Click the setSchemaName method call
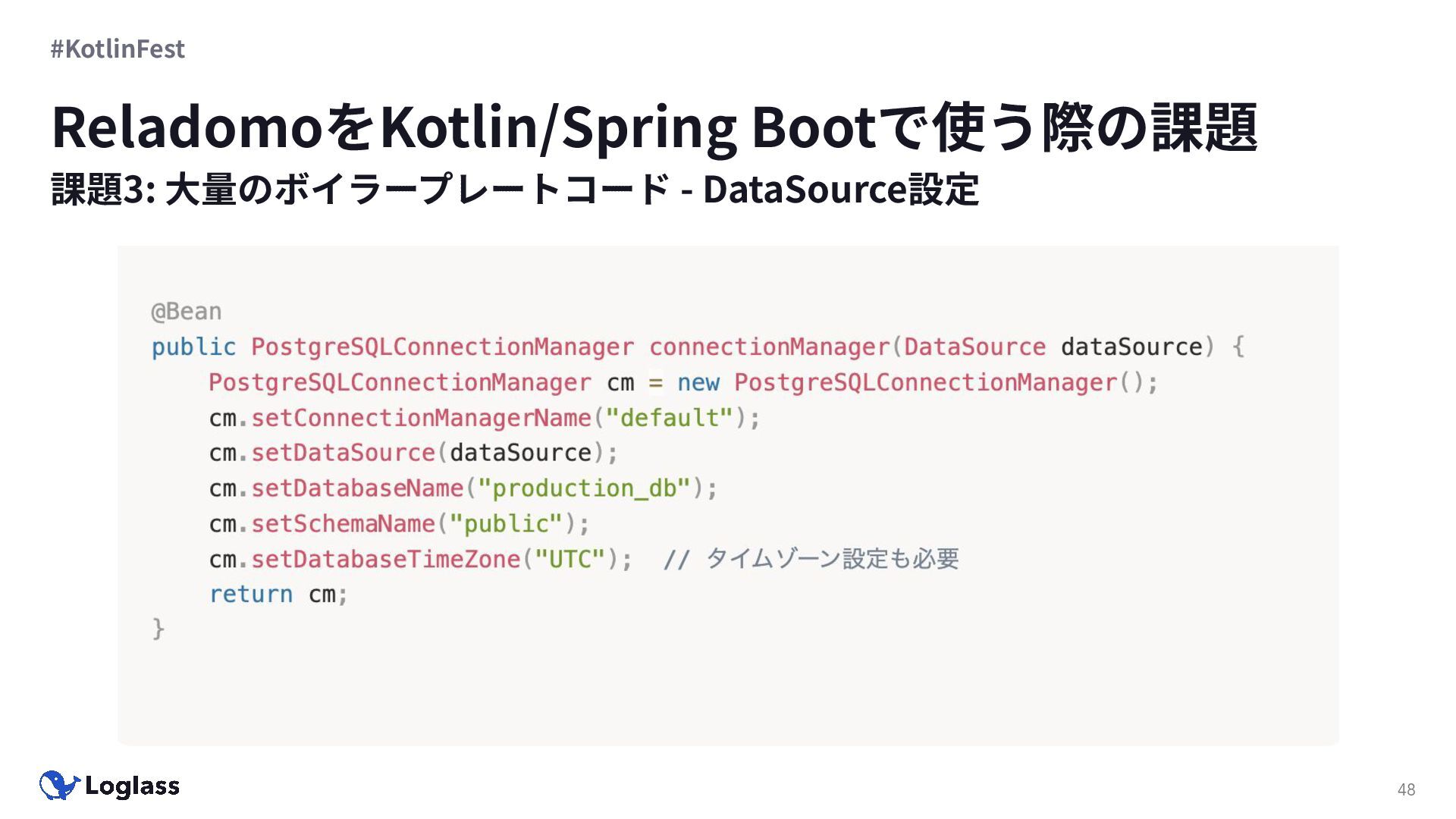 (x=343, y=524)
